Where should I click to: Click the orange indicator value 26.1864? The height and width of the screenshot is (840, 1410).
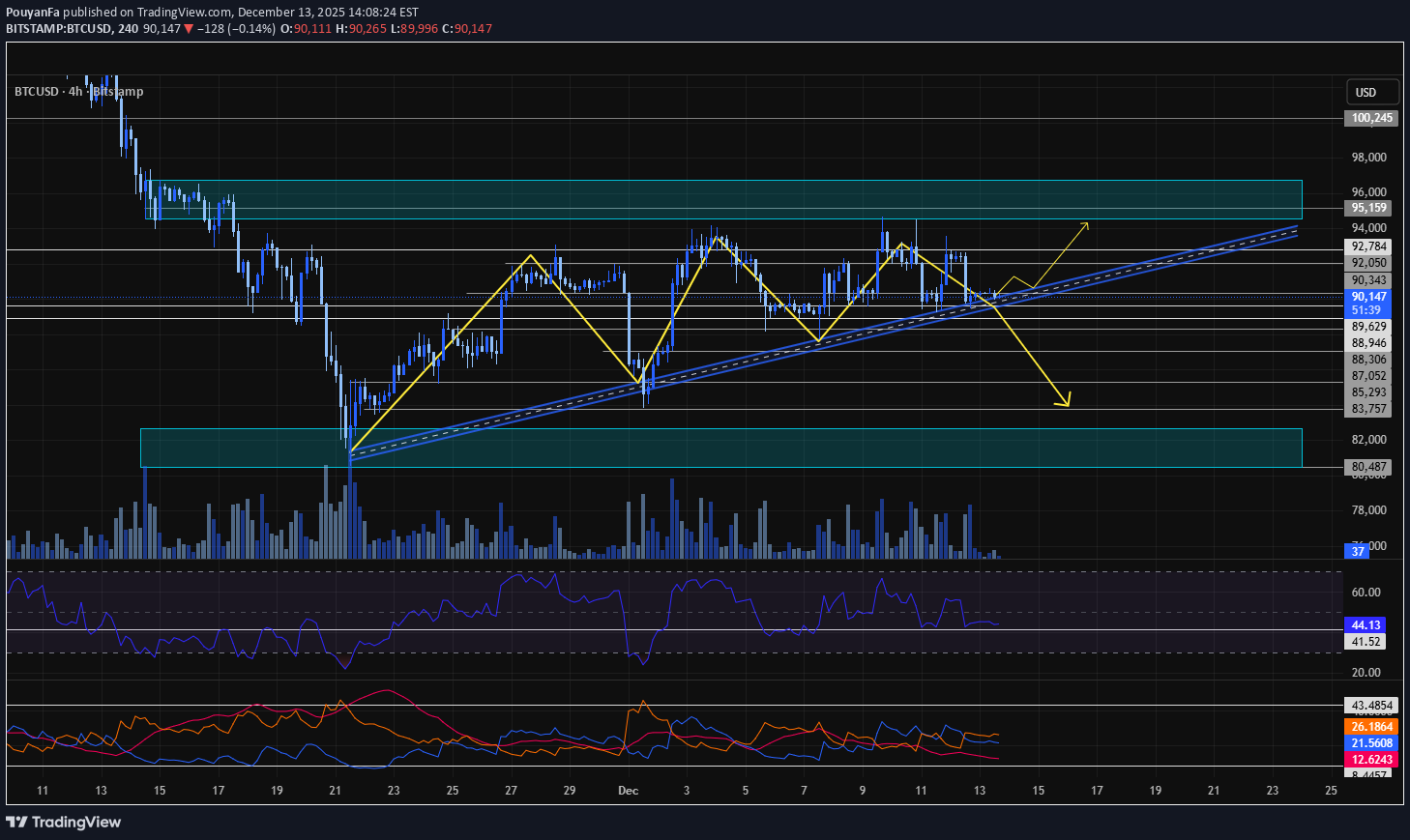click(1371, 727)
